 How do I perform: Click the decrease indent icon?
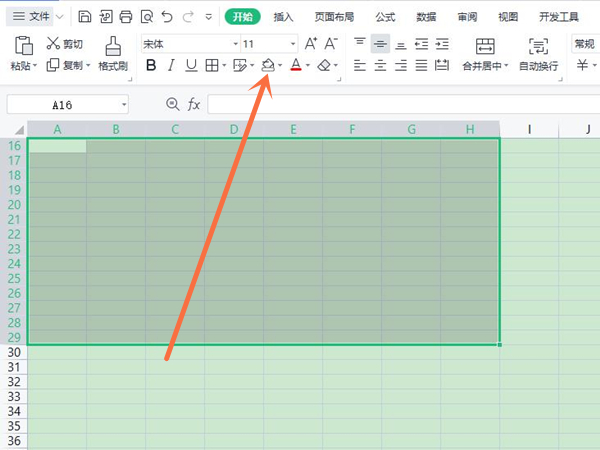click(421, 44)
